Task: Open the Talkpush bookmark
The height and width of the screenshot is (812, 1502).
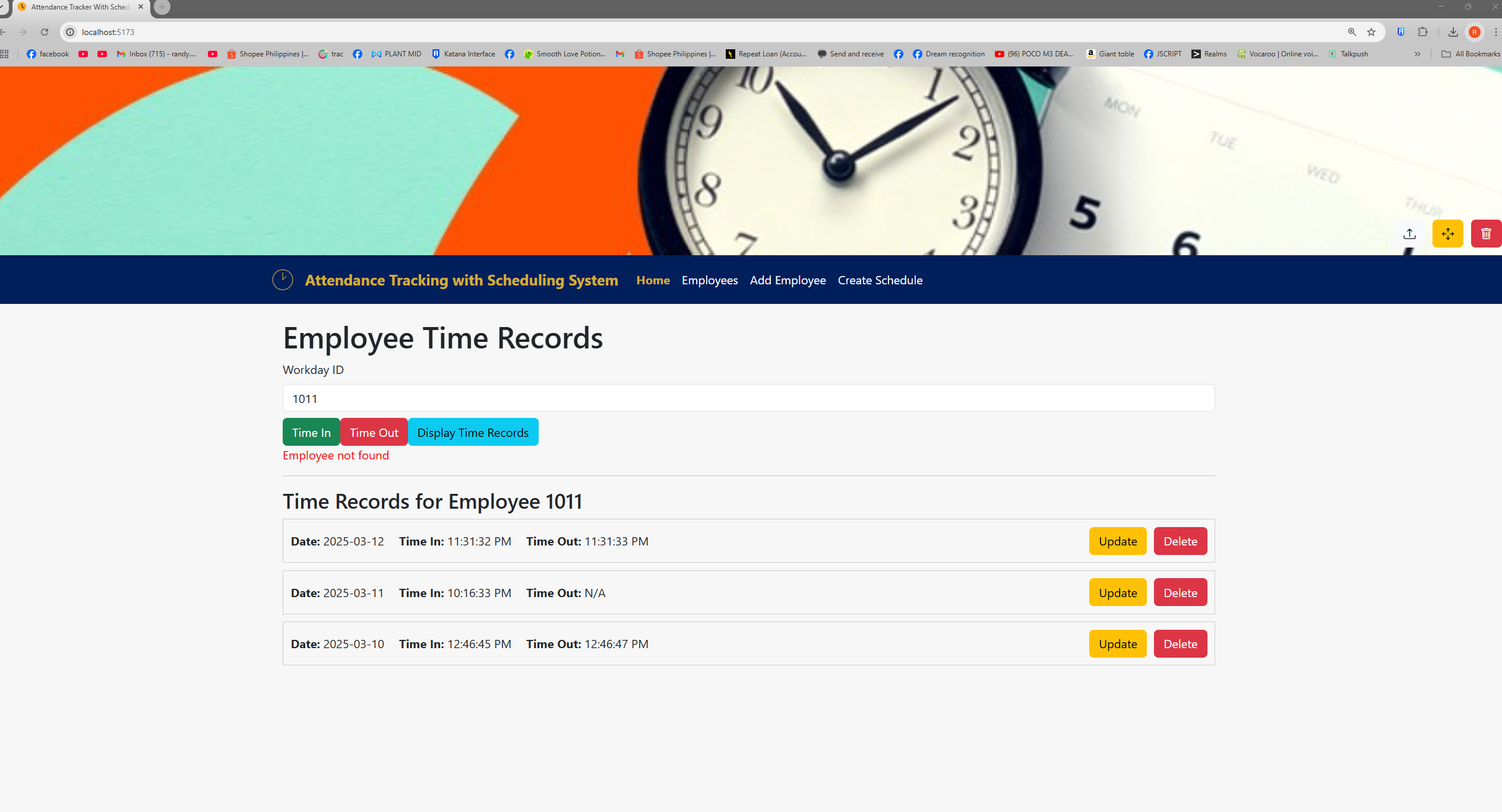Action: tap(1348, 54)
